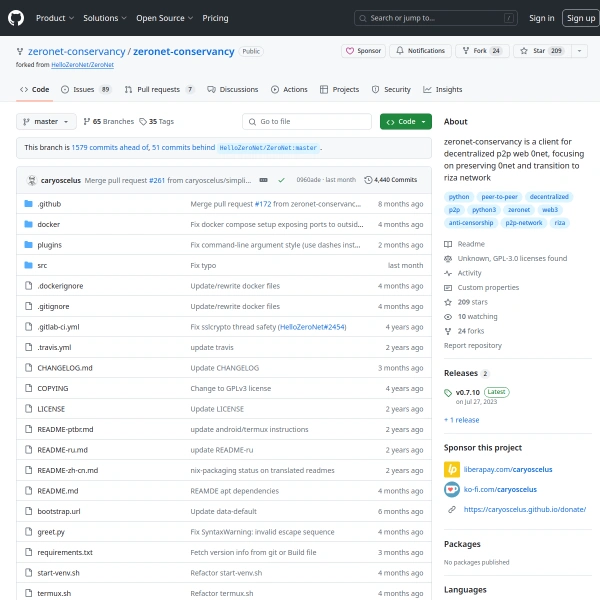Screen dimensions: 600x600
Task: Open the HelloZeroNet/ZeroNet forked-from link
Action: click(83, 65)
